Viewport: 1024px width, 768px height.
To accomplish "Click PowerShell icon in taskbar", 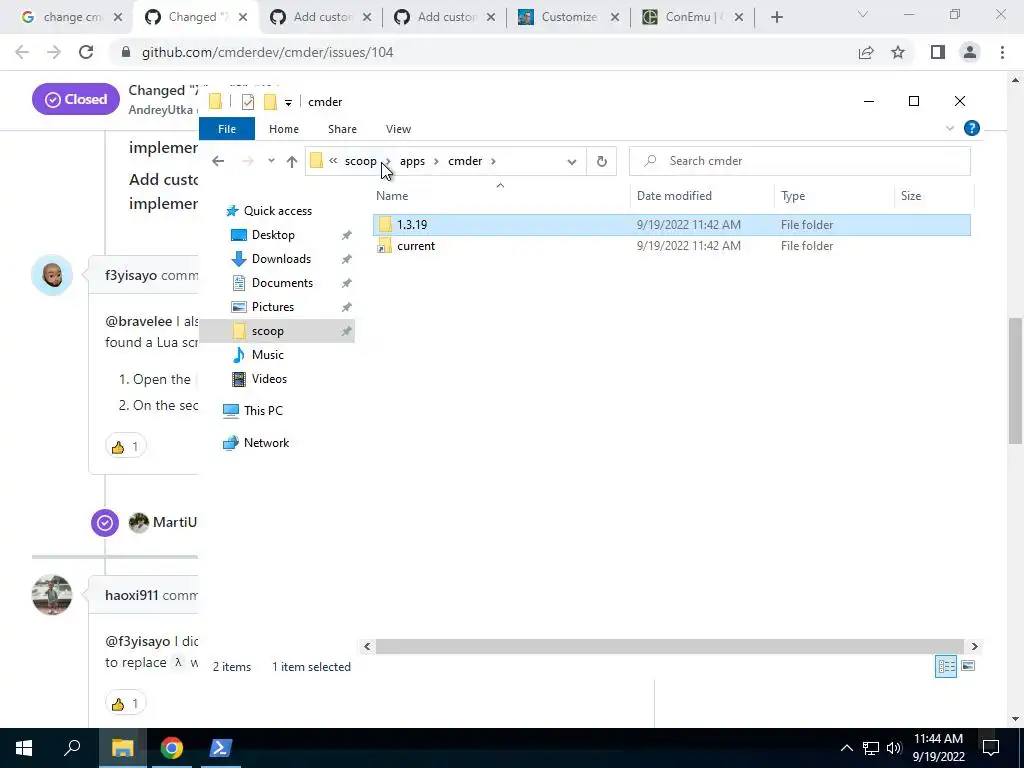I will [x=221, y=748].
